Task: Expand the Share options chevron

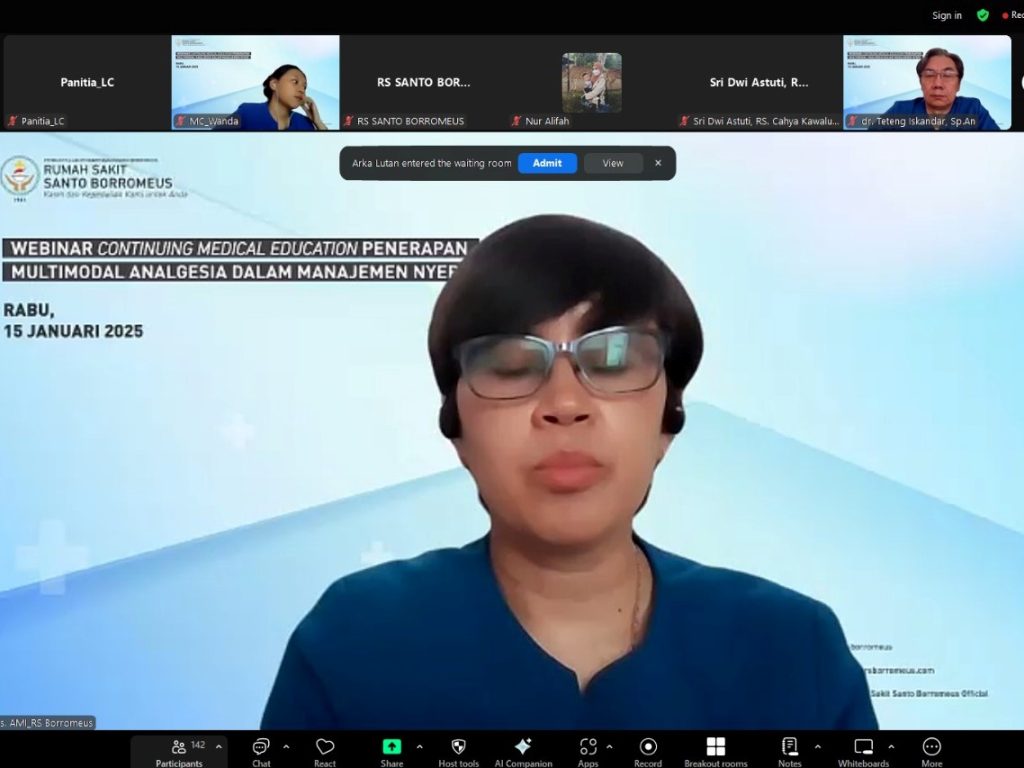Action: point(419,746)
